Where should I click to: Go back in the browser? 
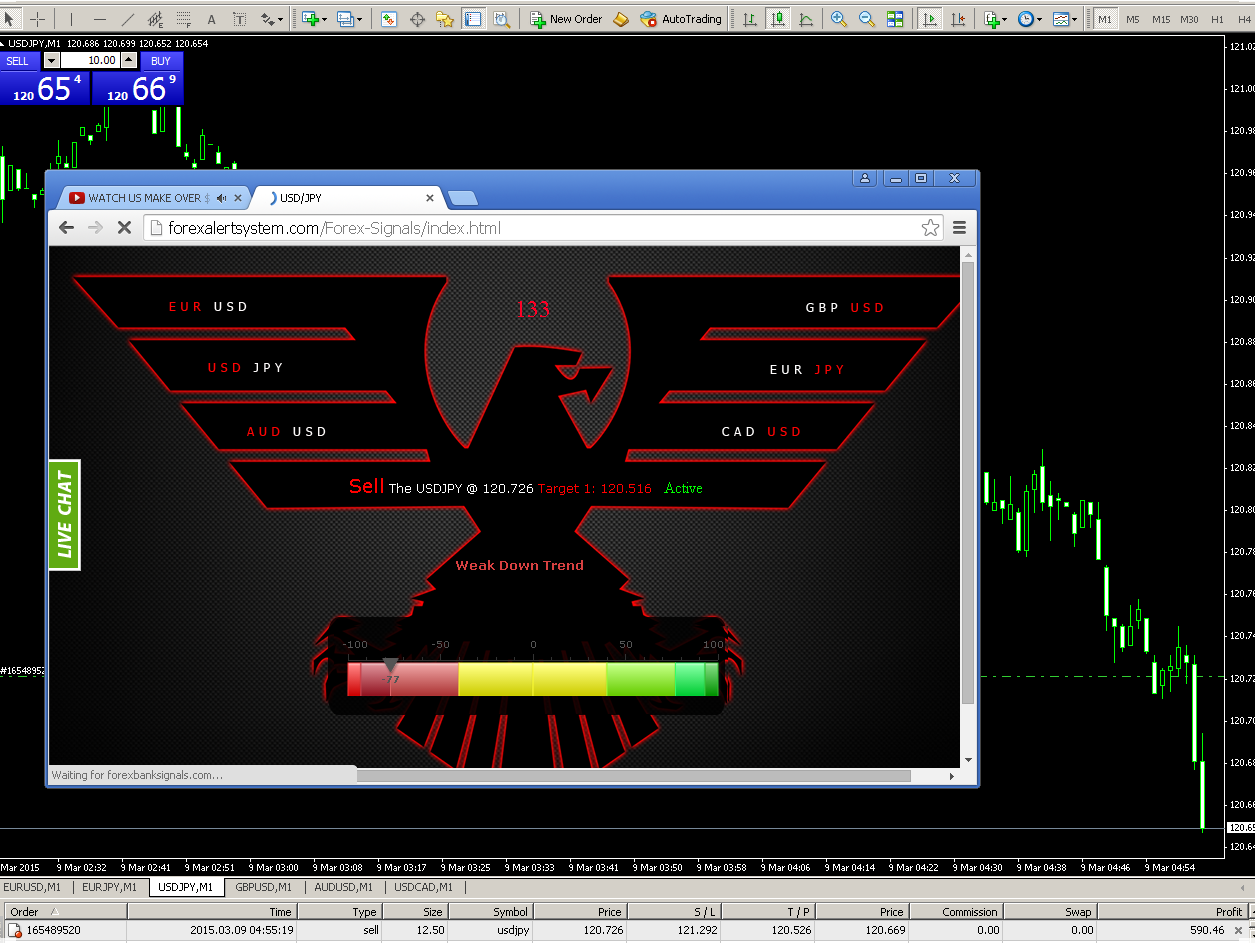pos(67,228)
